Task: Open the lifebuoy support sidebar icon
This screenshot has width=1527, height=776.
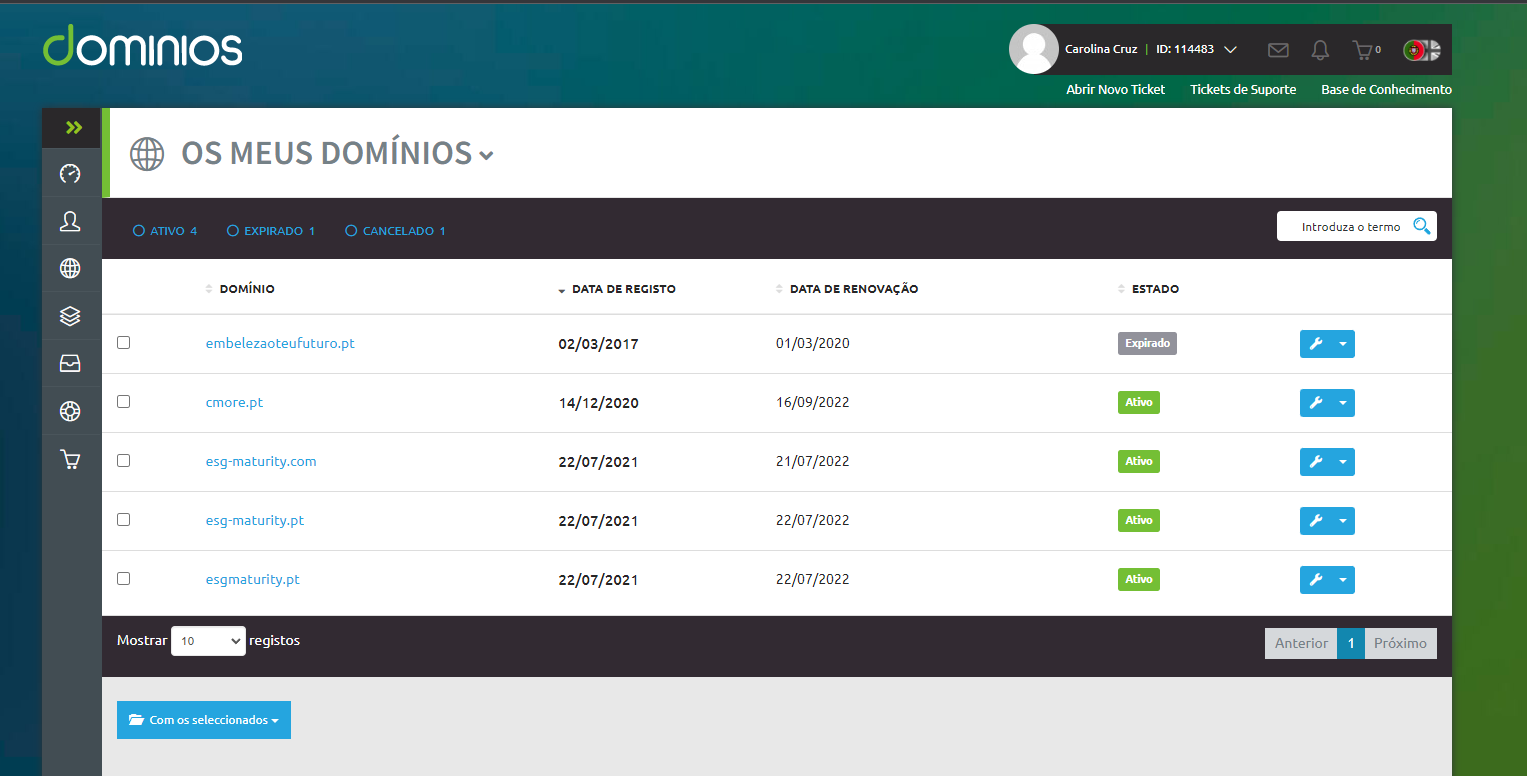Action: tap(70, 411)
